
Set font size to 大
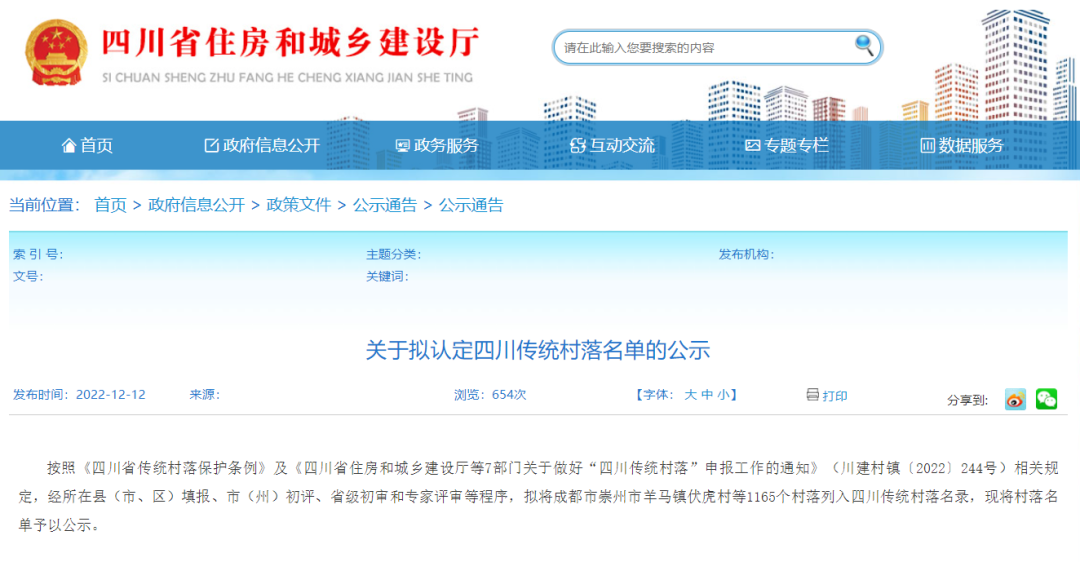[x=690, y=395]
